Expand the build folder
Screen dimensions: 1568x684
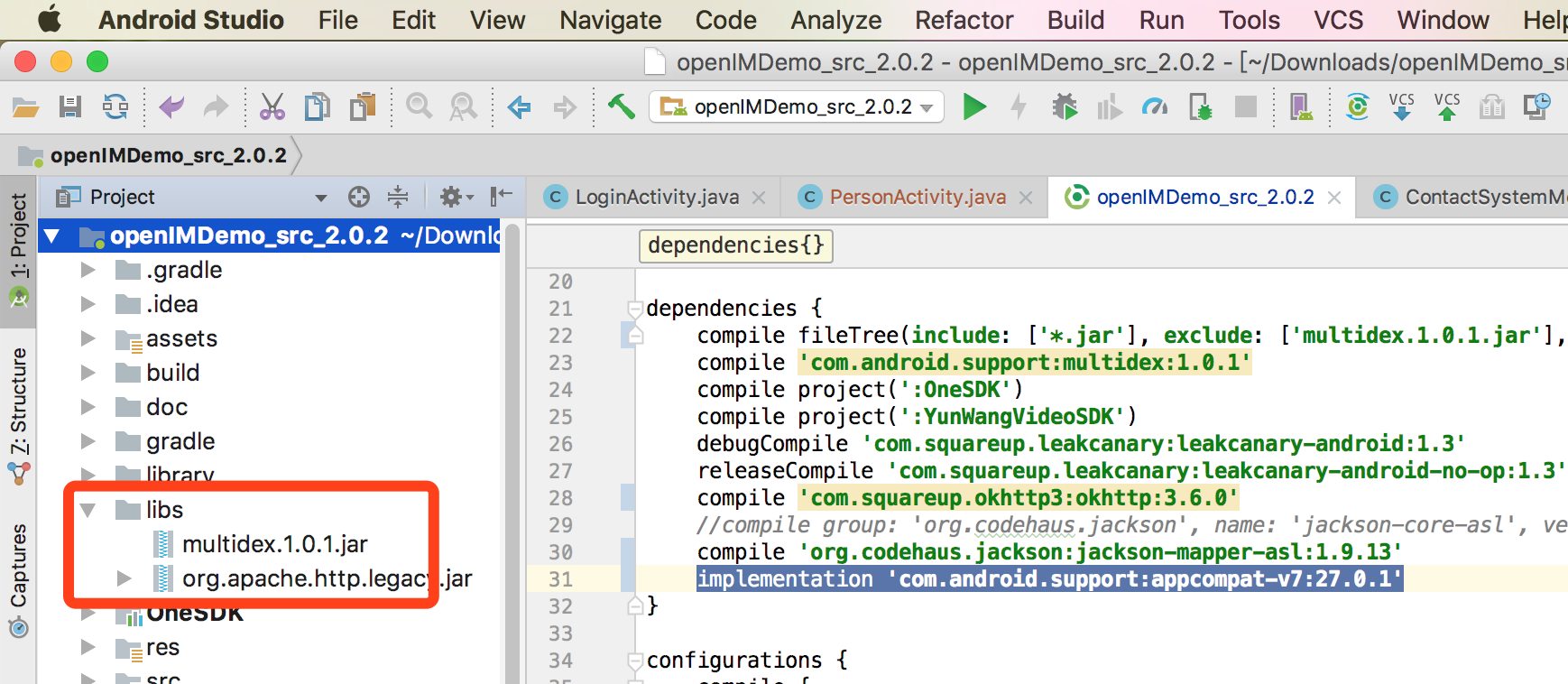88,373
